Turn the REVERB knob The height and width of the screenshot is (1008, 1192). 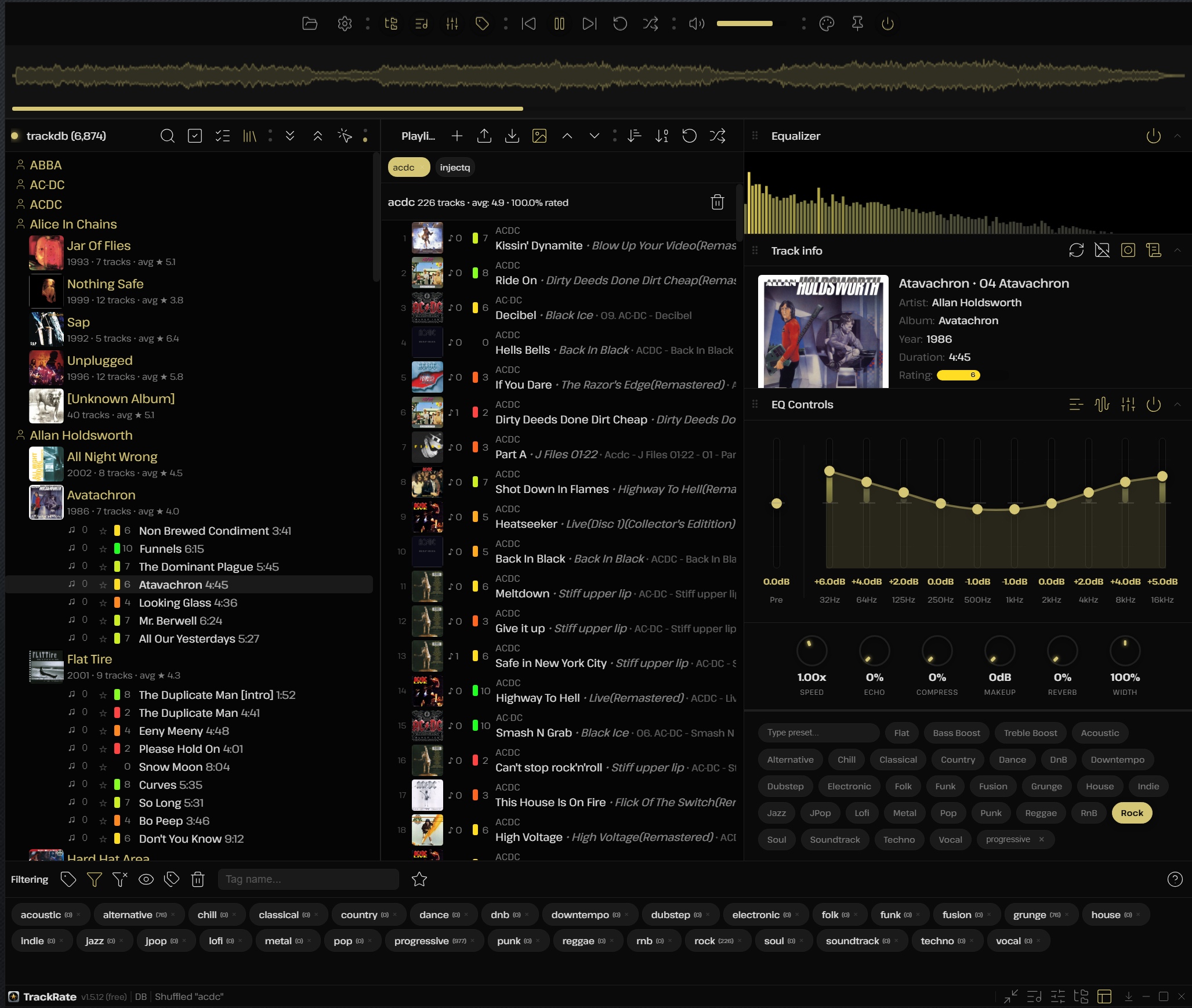click(x=1062, y=651)
